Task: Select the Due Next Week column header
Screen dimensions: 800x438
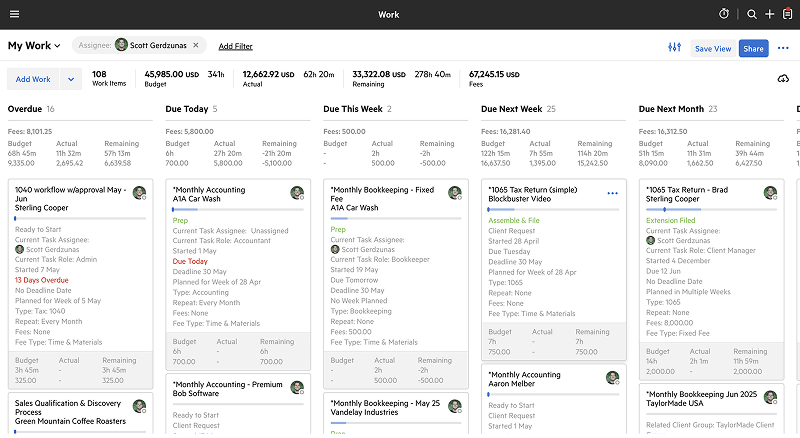Action: click(511, 109)
